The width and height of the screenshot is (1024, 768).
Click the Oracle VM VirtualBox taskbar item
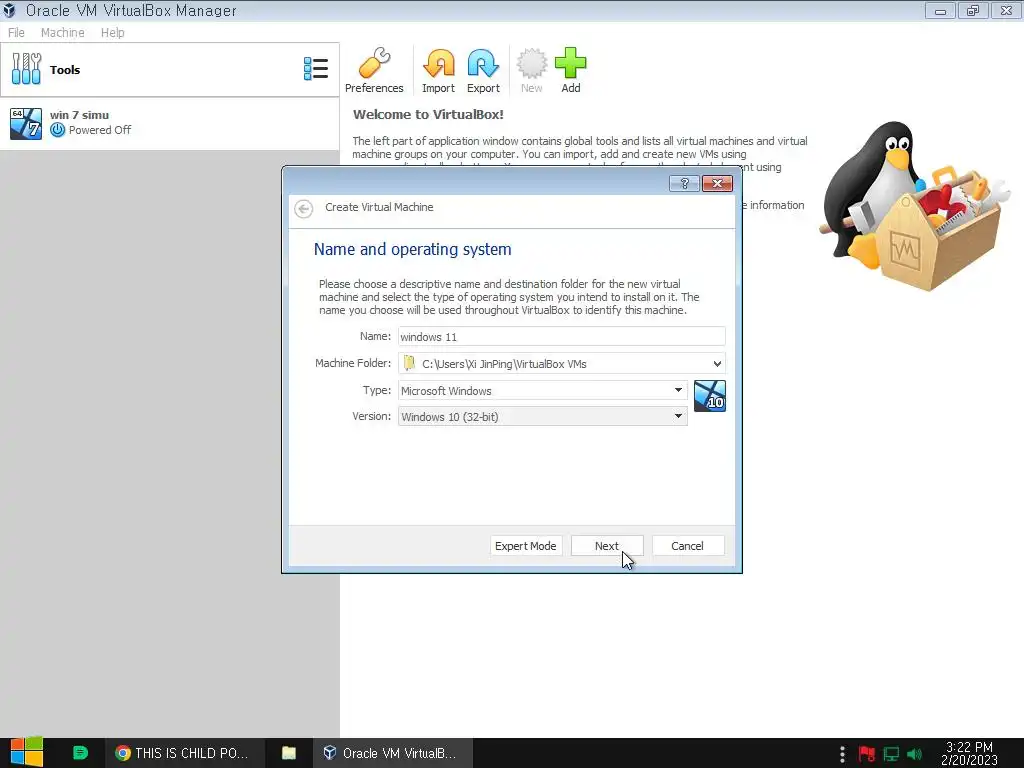[391, 753]
